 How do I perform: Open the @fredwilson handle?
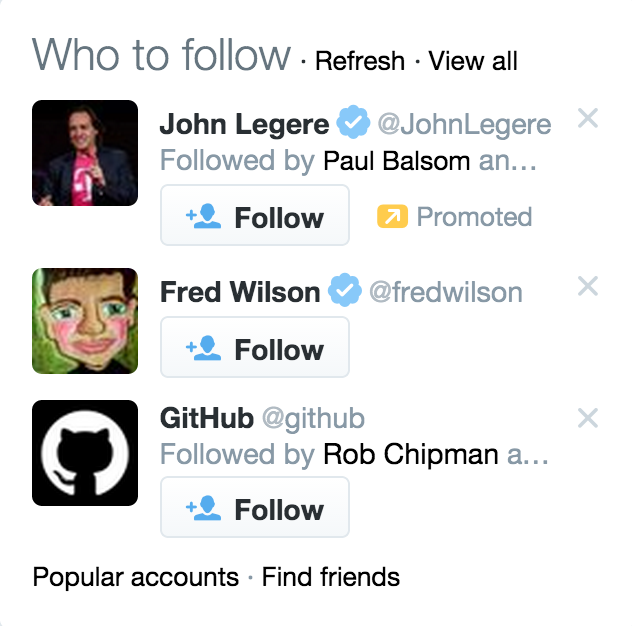click(x=446, y=292)
